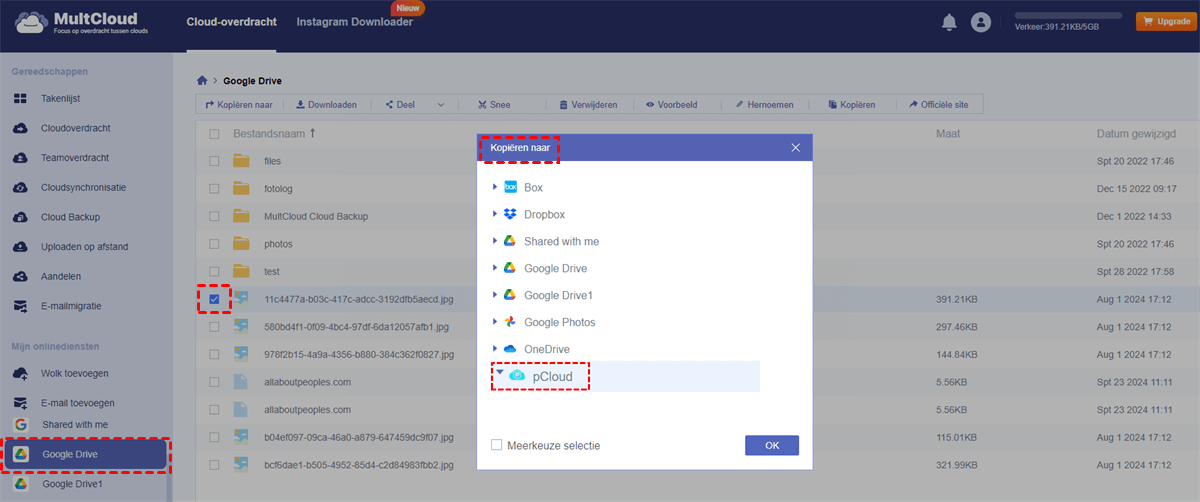The height and width of the screenshot is (502, 1200).
Task: Click the Google Photos pinwheel icon
Action: (x=510, y=322)
